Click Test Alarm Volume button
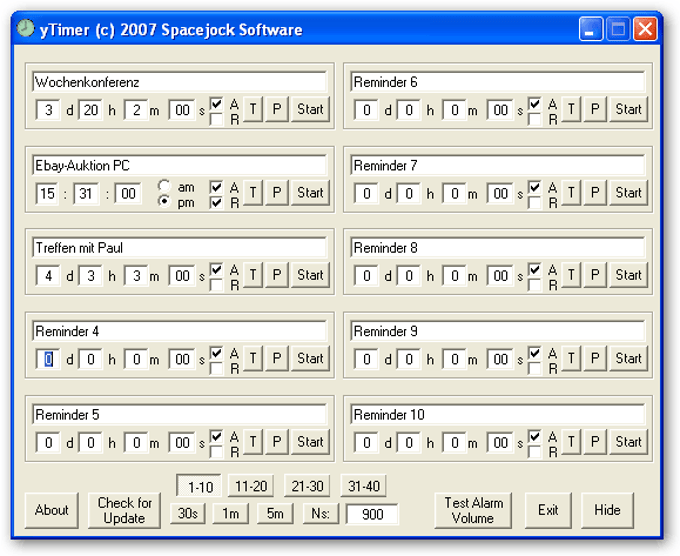The image size is (680, 556). click(x=473, y=510)
